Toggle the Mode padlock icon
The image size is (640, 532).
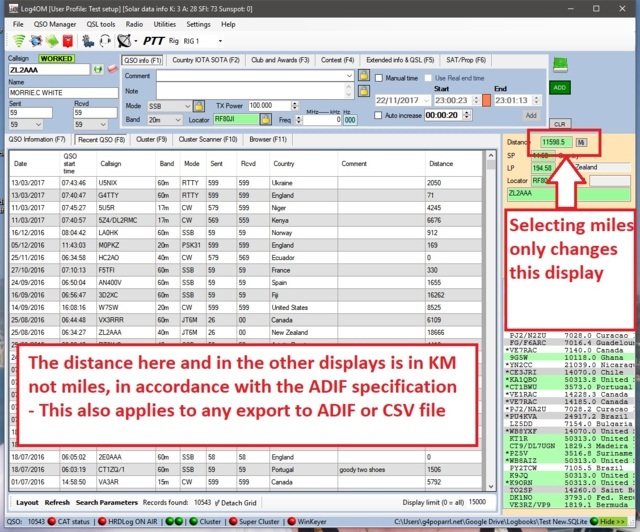click(198, 106)
